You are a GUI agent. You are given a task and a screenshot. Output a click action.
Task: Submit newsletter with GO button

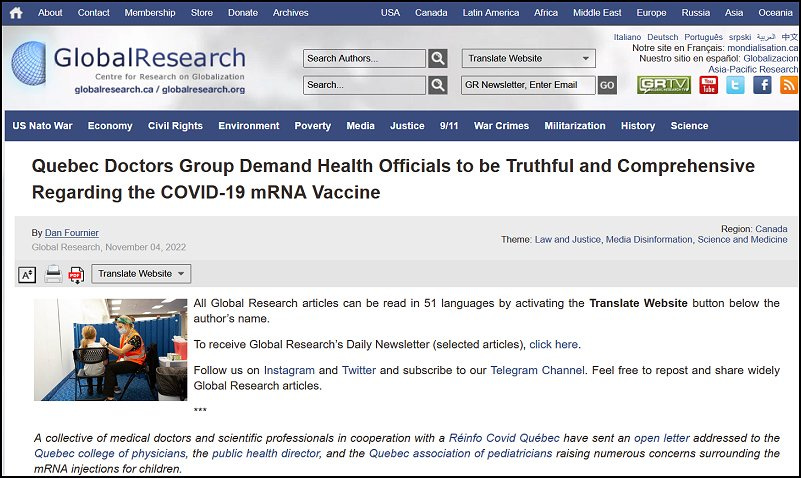pos(607,85)
